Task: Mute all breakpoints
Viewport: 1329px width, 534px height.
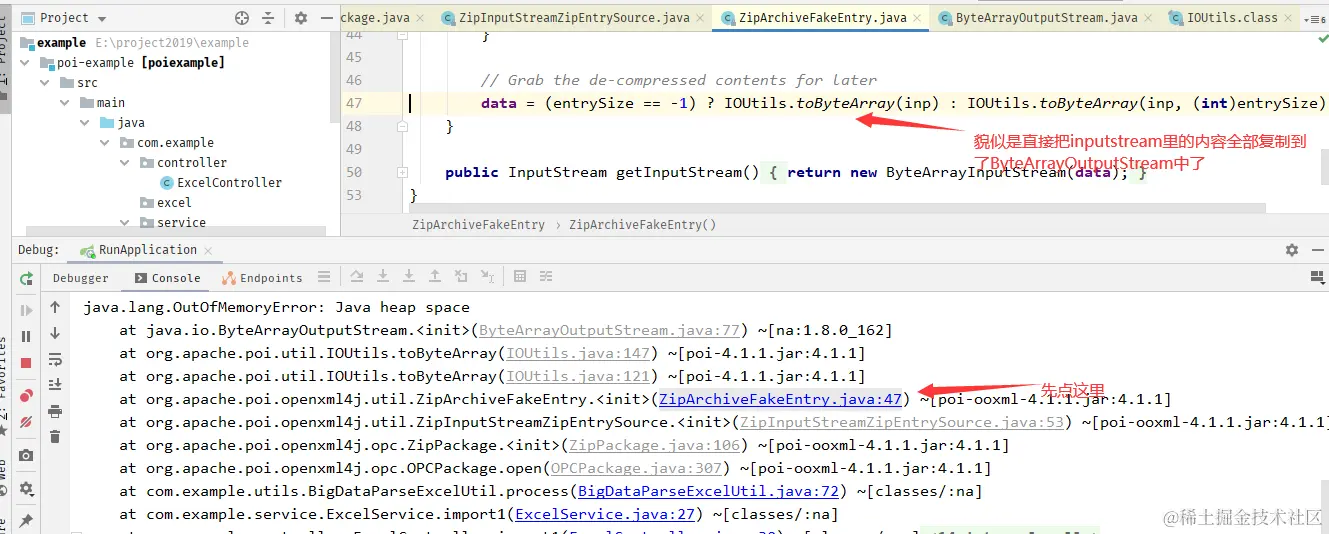Action: coord(26,422)
